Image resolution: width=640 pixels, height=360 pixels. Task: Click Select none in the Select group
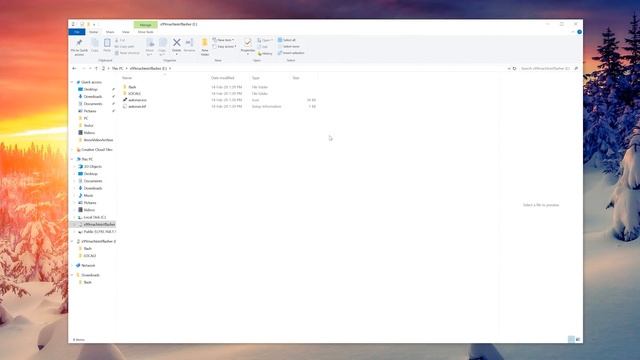[289, 47]
